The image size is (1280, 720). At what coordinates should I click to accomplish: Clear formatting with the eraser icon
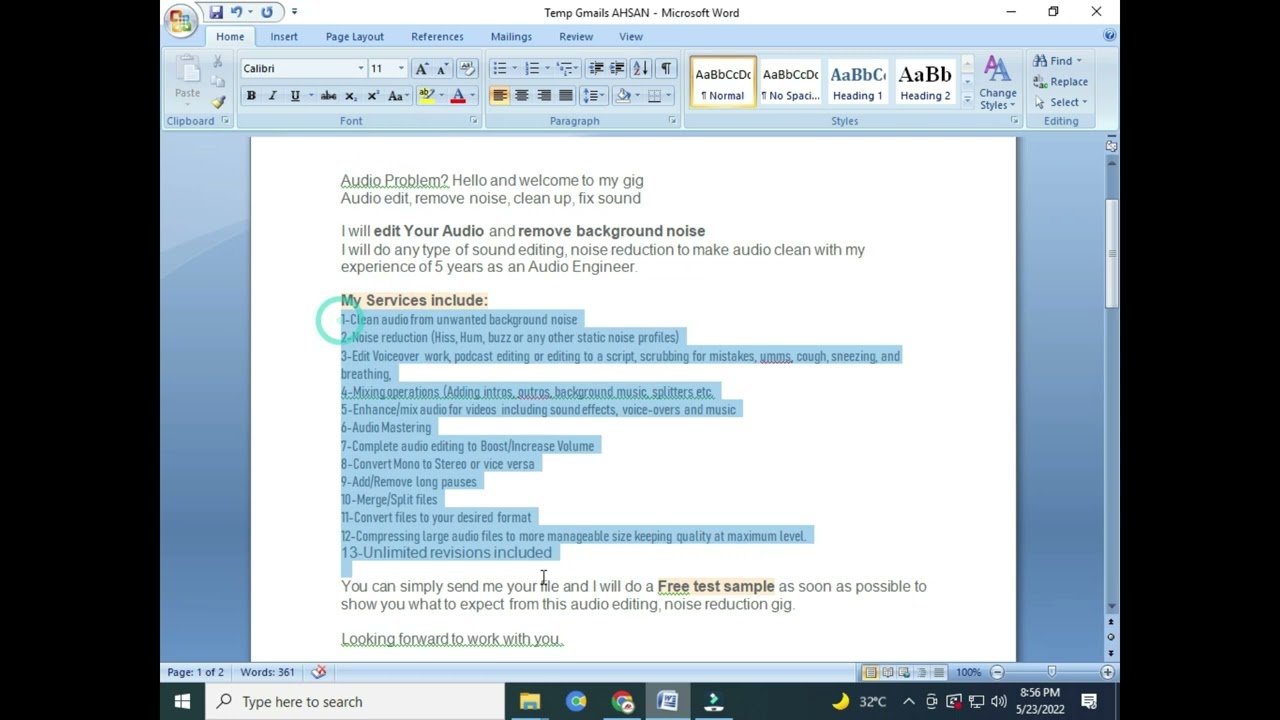pyautogui.click(x=467, y=68)
